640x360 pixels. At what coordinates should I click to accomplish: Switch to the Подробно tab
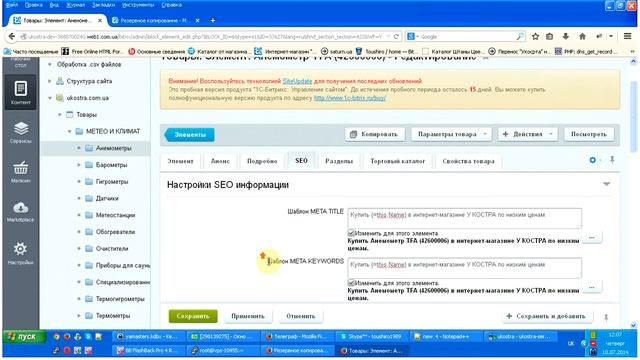262,161
